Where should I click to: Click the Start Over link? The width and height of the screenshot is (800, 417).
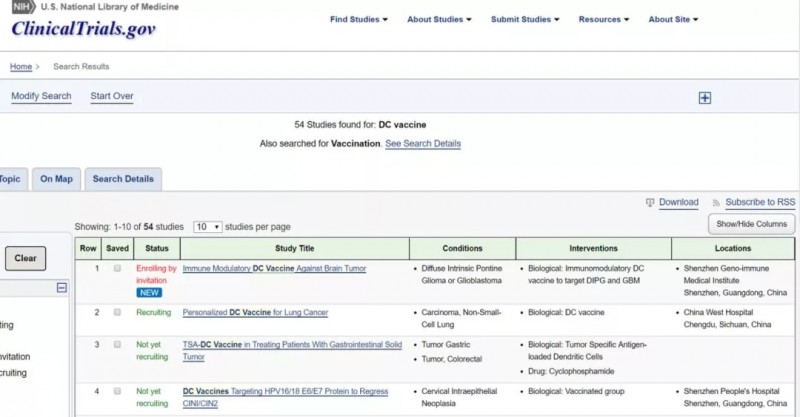point(112,96)
